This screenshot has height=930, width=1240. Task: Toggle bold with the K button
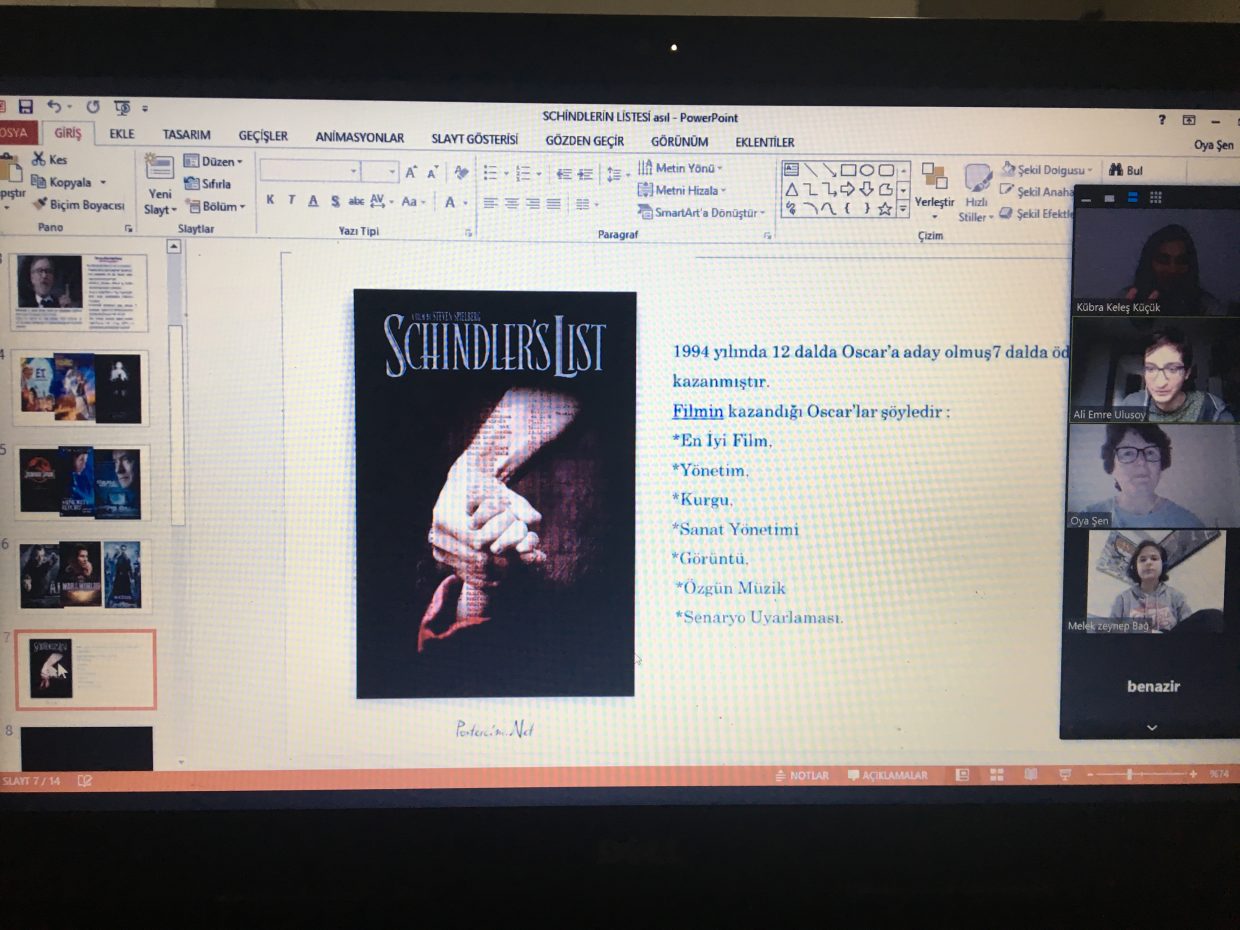click(x=270, y=200)
